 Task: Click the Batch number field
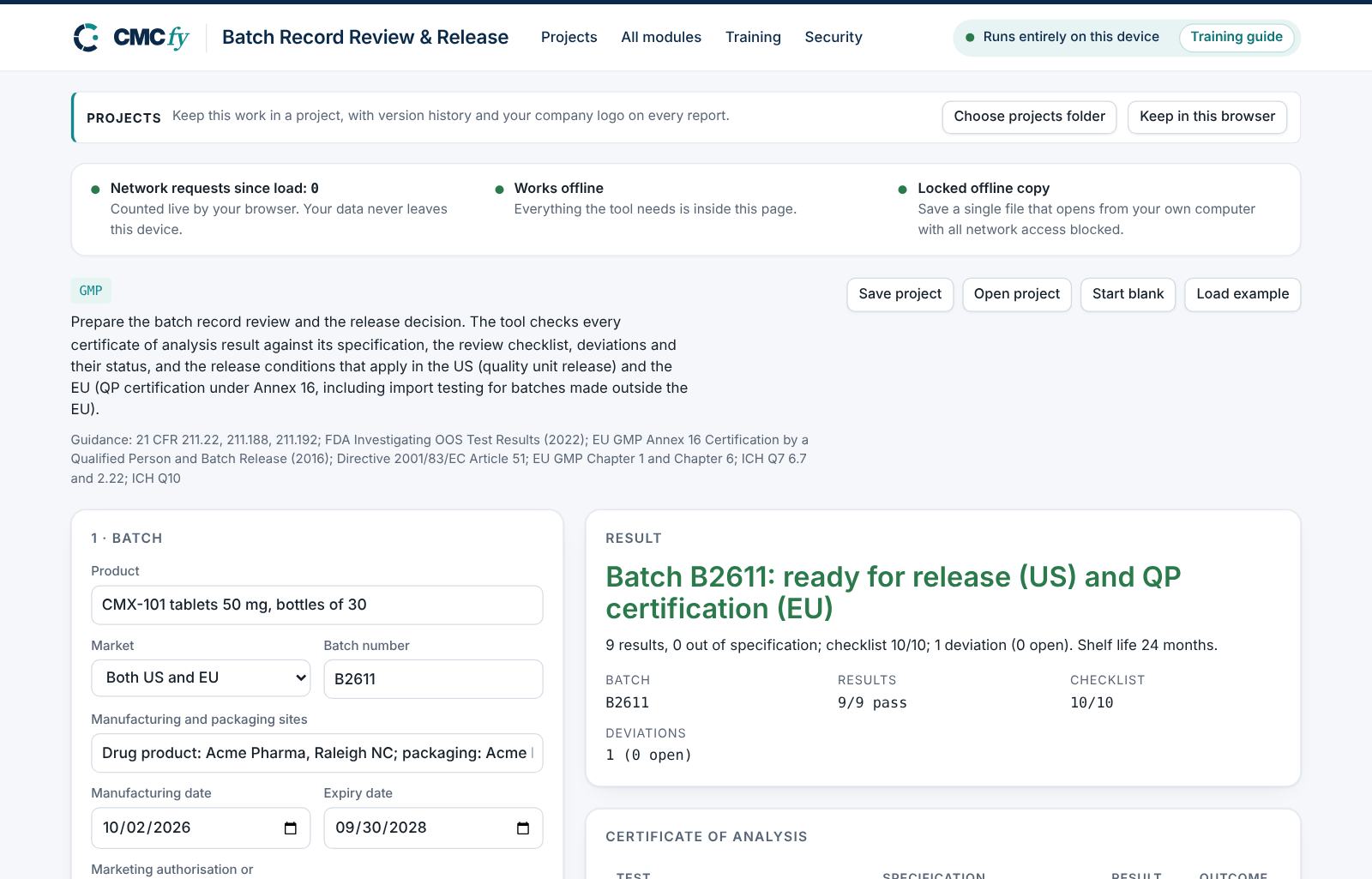(433, 678)
